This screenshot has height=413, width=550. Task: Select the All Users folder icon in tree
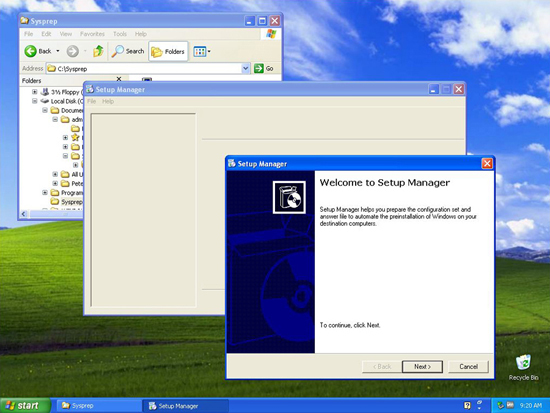coord(65,174)
